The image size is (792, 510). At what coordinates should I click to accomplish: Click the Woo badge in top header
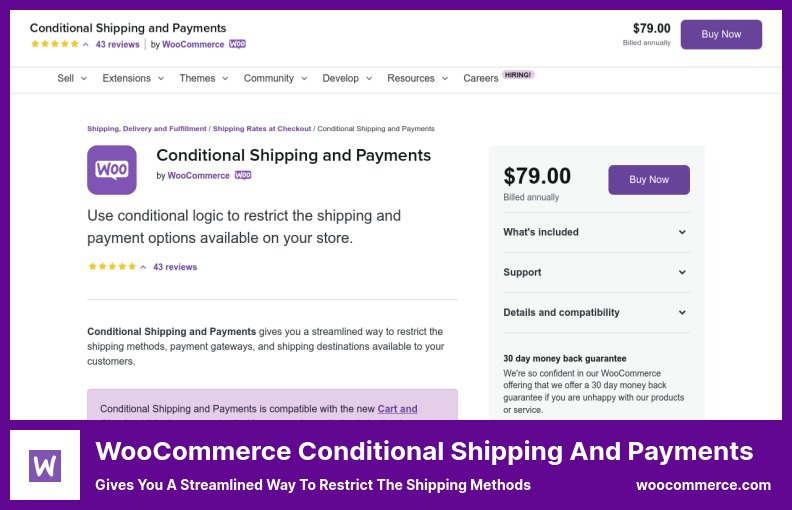coord(237,45)
